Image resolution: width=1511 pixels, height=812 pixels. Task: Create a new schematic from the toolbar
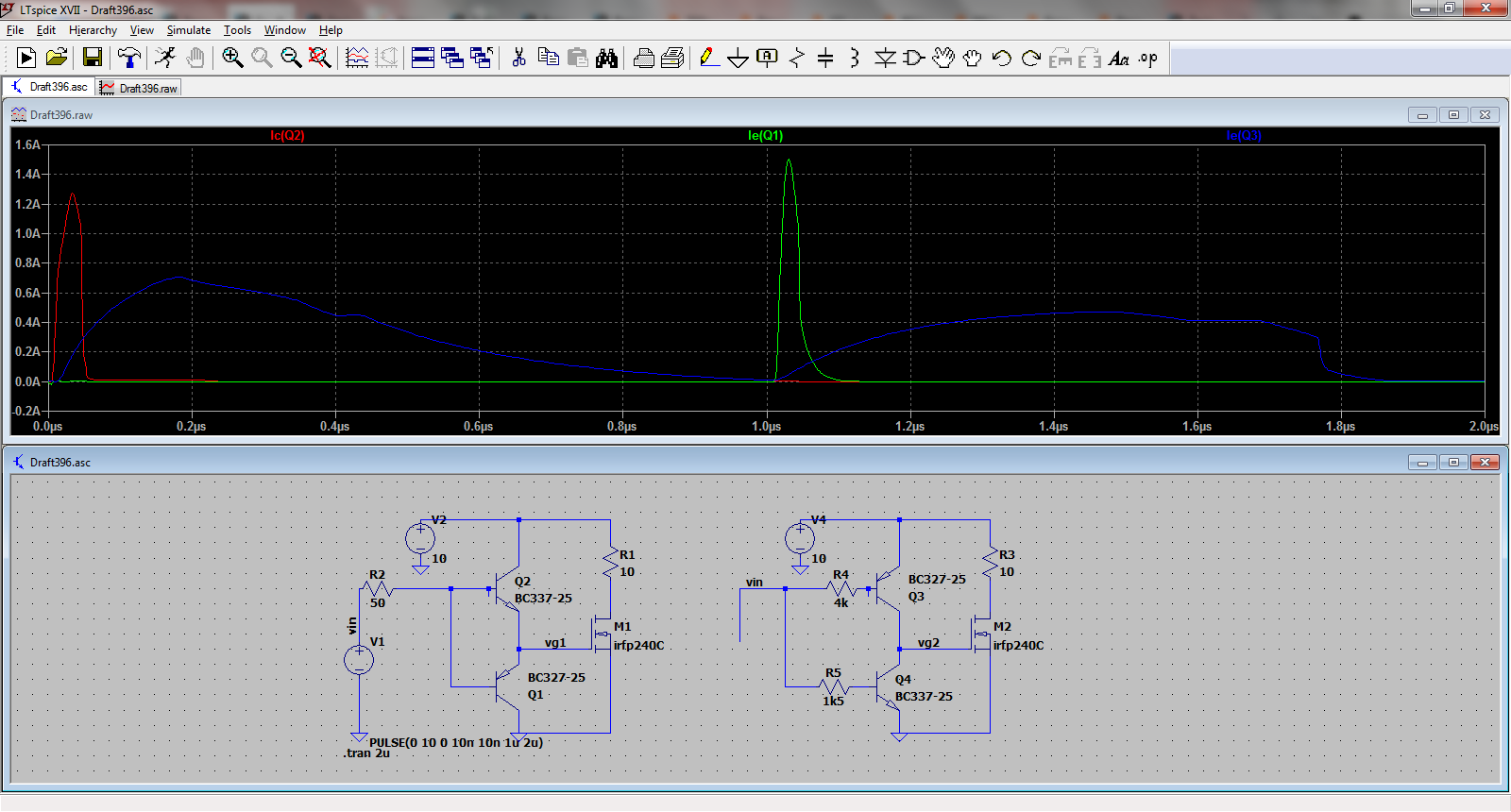[26, 59]
